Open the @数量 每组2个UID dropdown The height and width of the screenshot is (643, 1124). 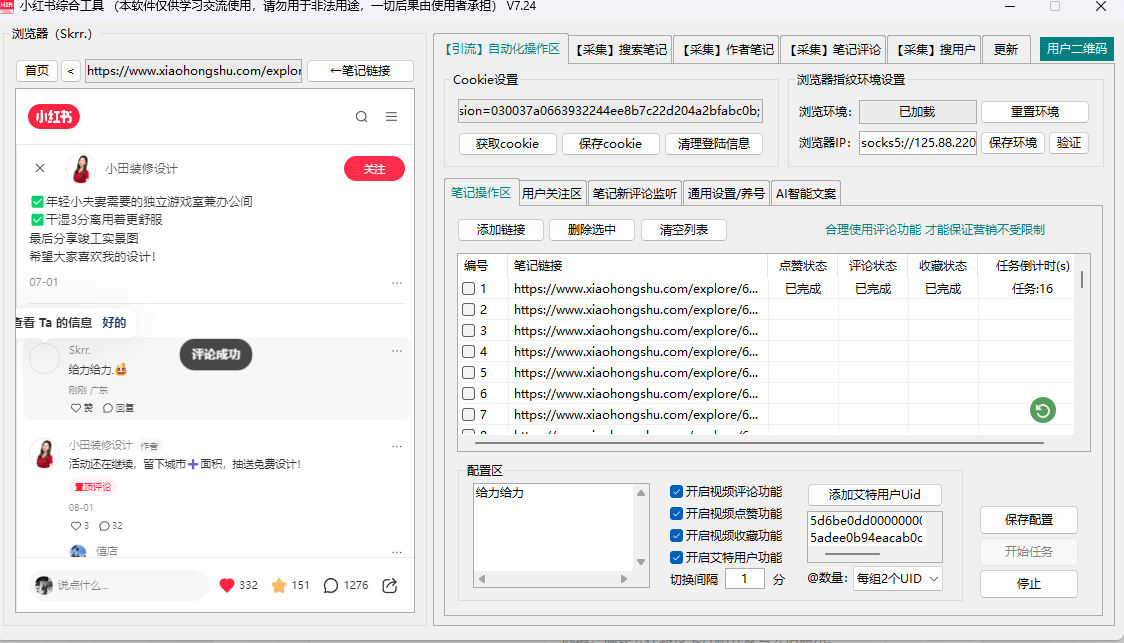click(x=897, y=579)
